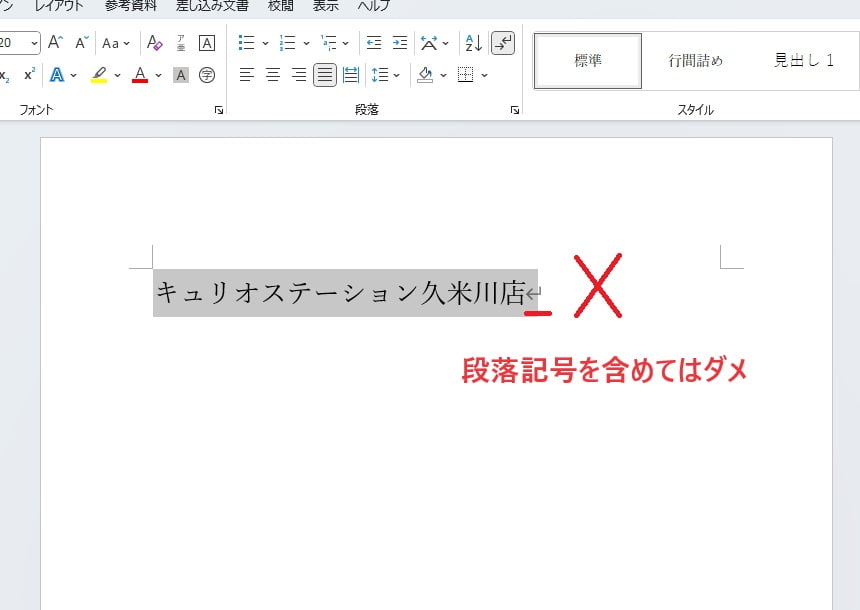Apply superscript formatting
860x610 pixels.
(30, 75)
